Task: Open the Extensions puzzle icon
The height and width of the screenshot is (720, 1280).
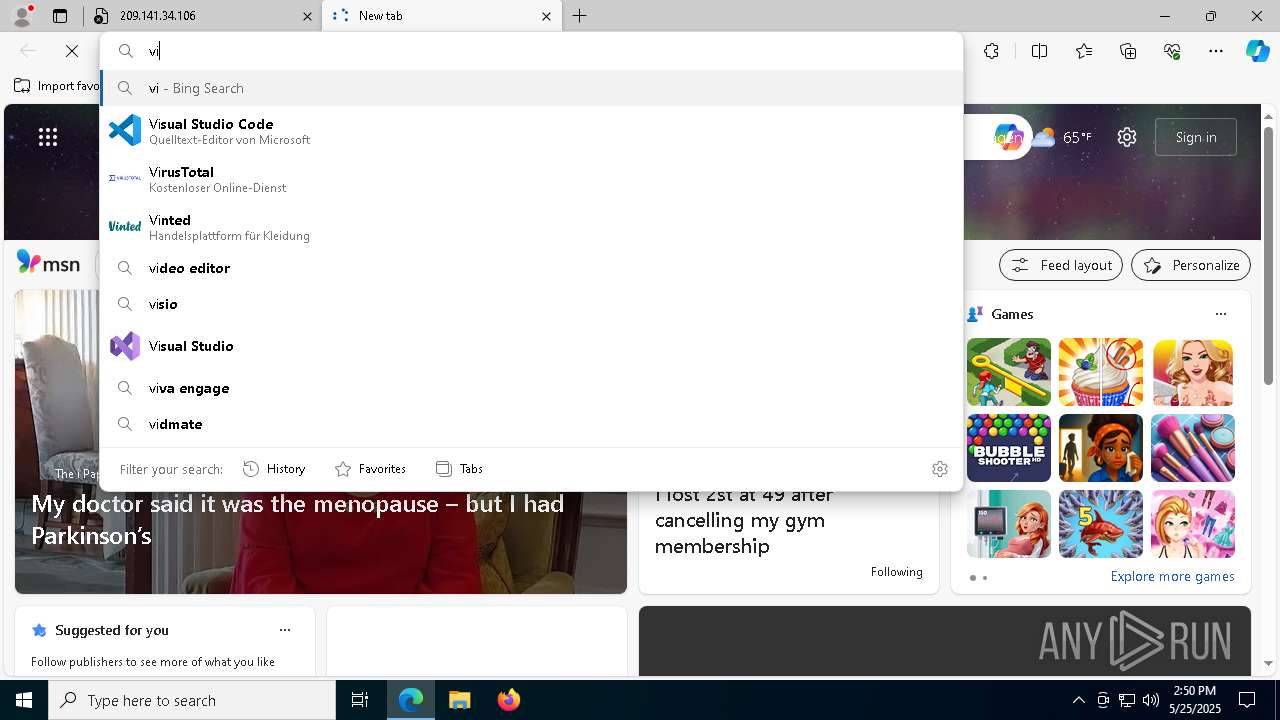Action: (991, 51)
